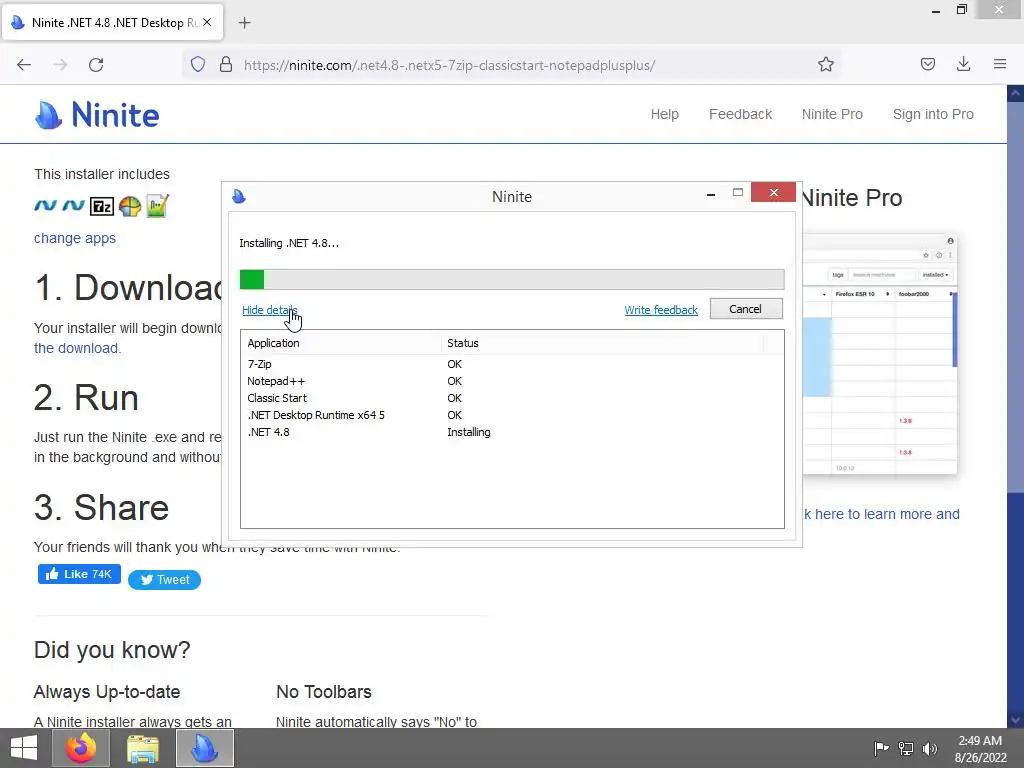Screen dimensions: 1024x768
Task: Open the Feedback page link
Action: (x=741, y=114)
